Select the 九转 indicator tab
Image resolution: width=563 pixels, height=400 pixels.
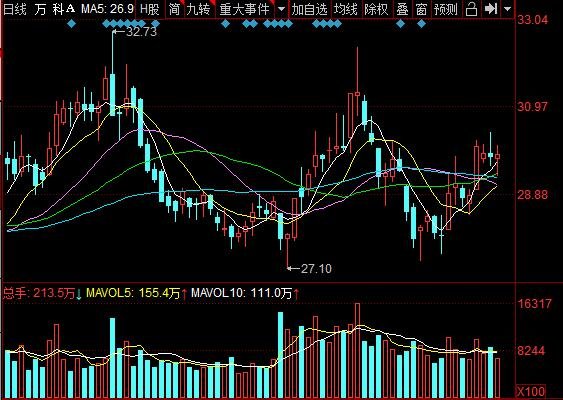pos(198,9)
